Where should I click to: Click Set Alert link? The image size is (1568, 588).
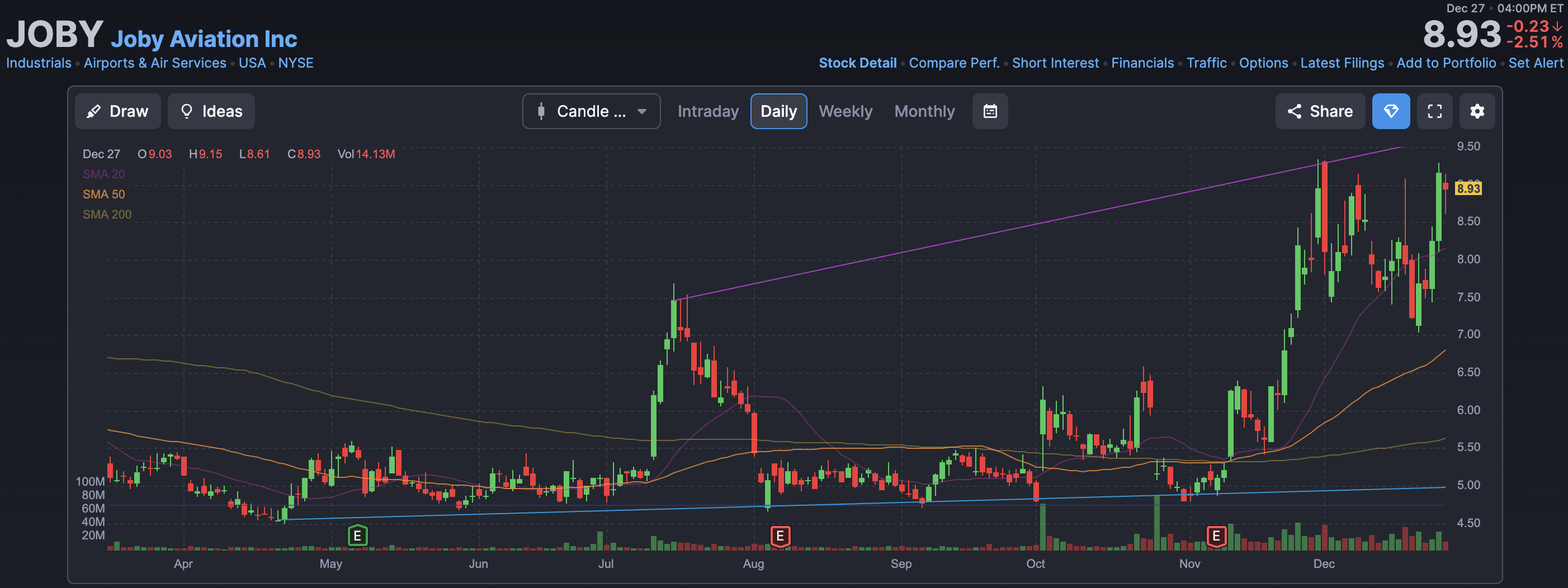pyautogui.click(x=1535, y=63)
